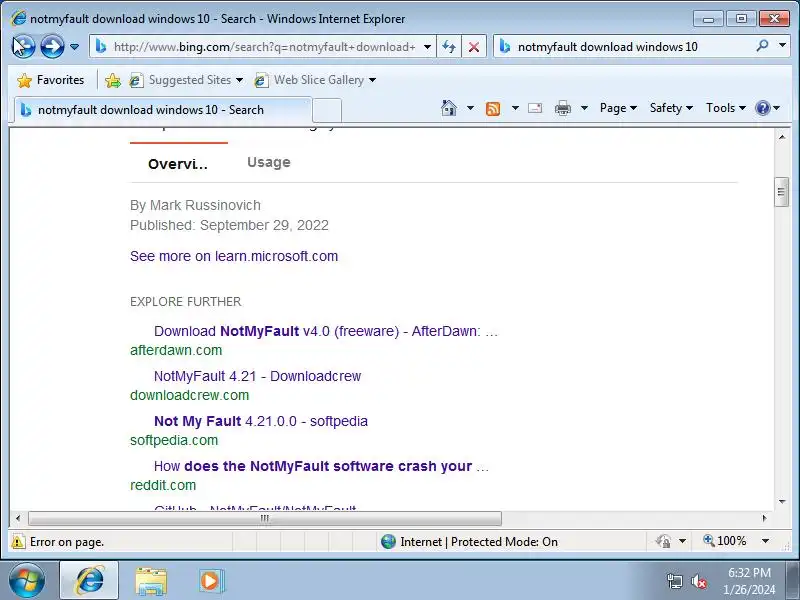The width and height of the screenshot is (800, 600).
Task: Open Download NotMyFault v4.0 AfterDawn link
Action: (x=326, y=331)
